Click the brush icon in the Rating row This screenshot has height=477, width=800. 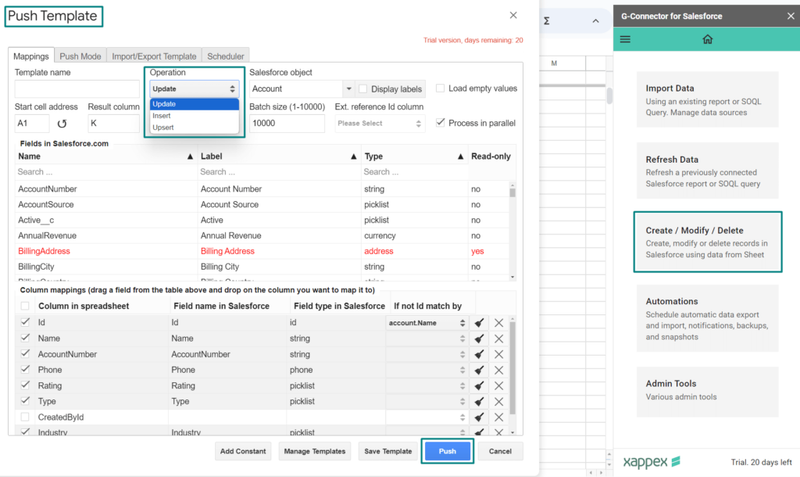tap(479, 386)
